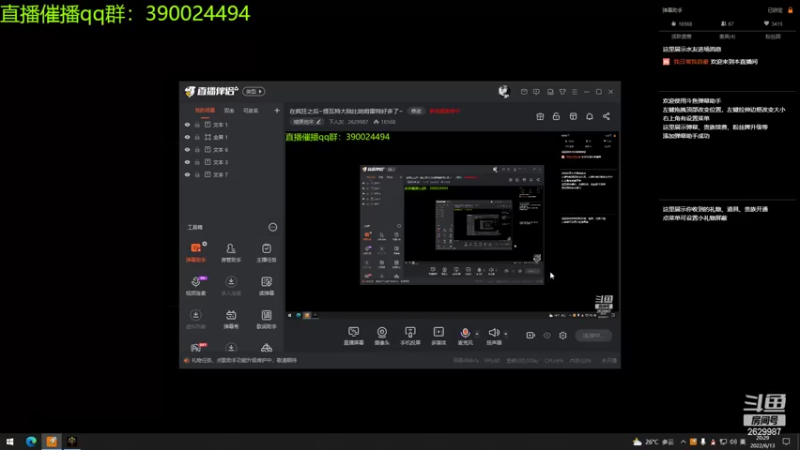Expand the speaker volume arrow
800x450 pixels.
506,334
